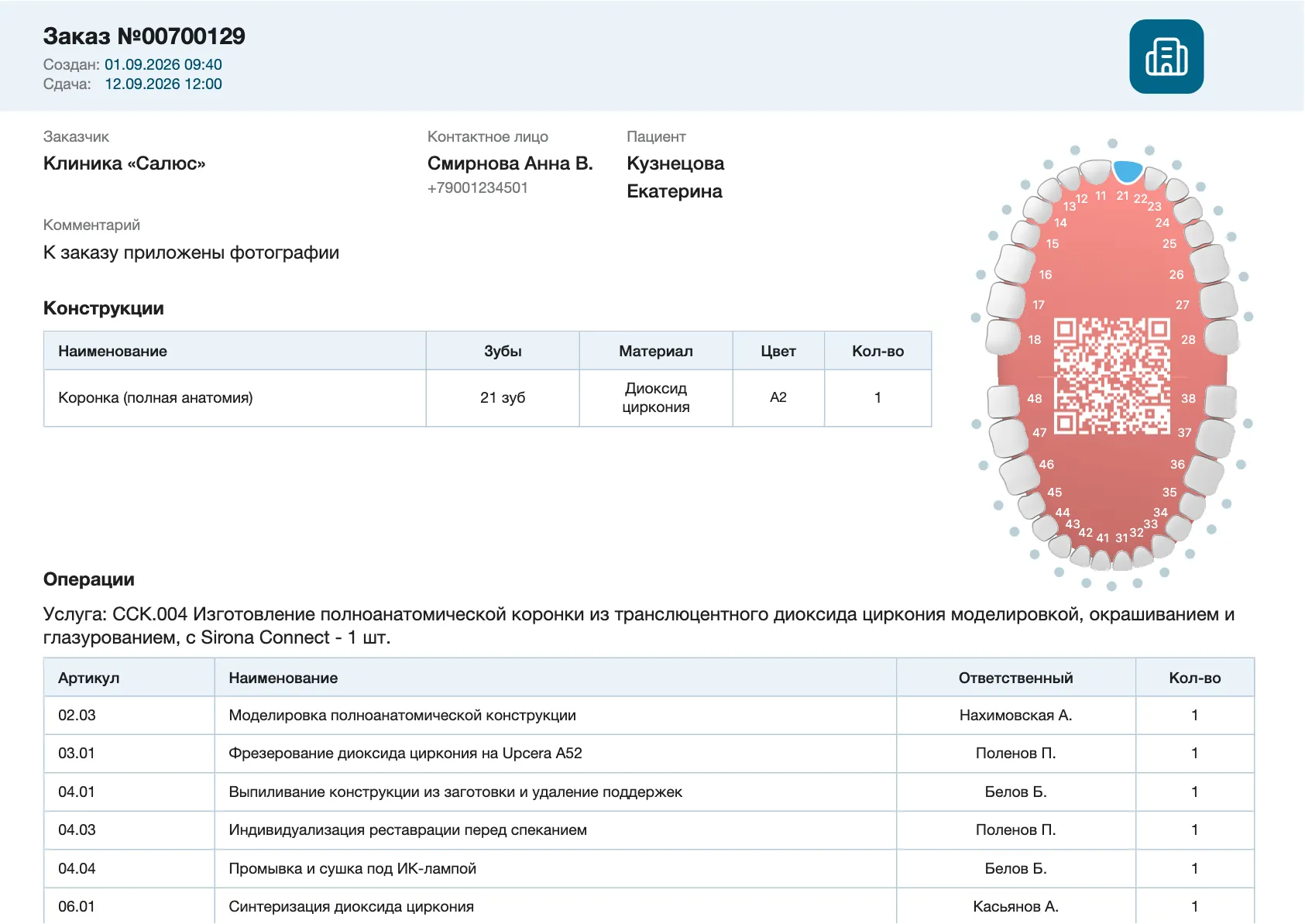Click tooth number 28 label on the chart

[x=1188, y=339]
